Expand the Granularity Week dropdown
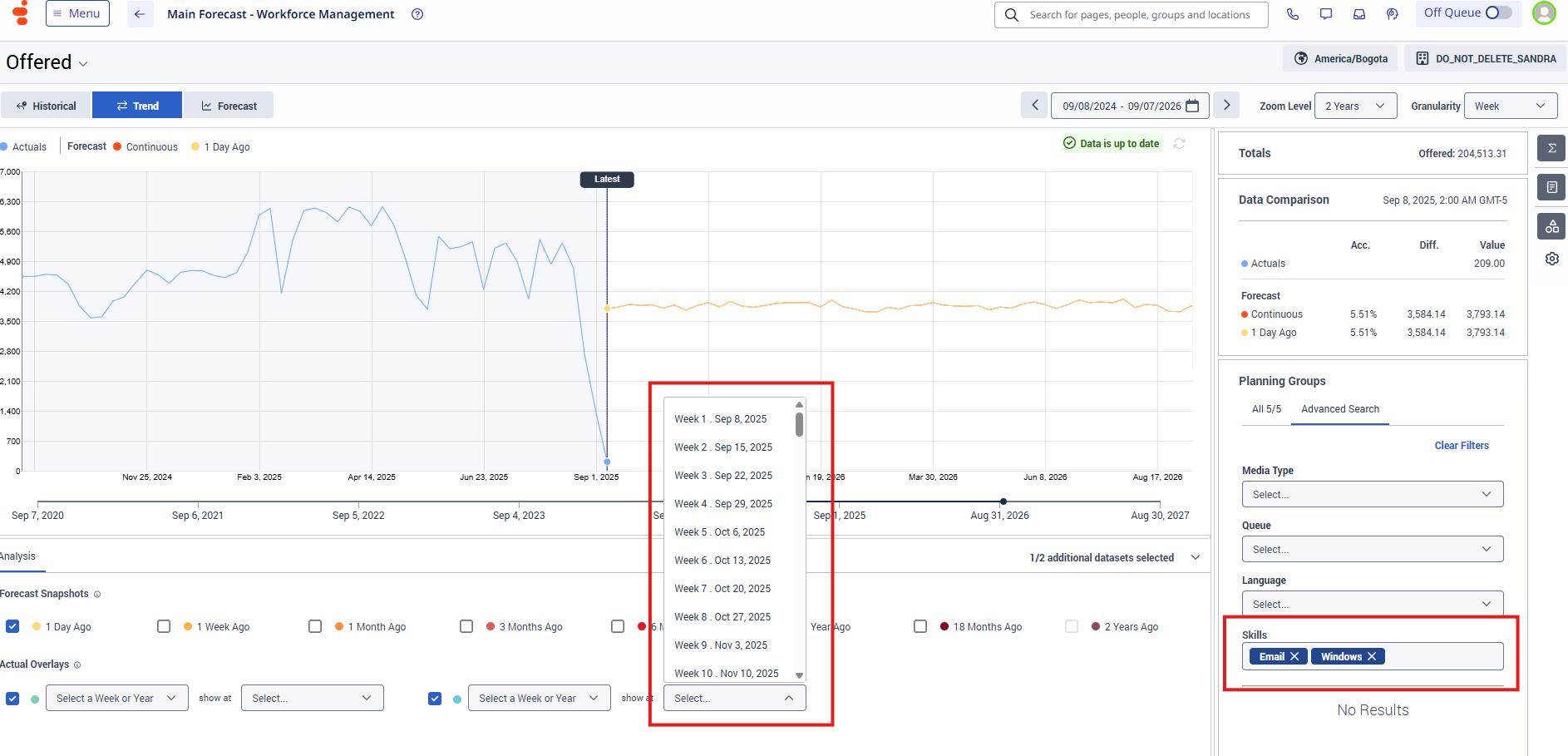This screenshot has width=1568, height=756. [x=1510, y=106]
